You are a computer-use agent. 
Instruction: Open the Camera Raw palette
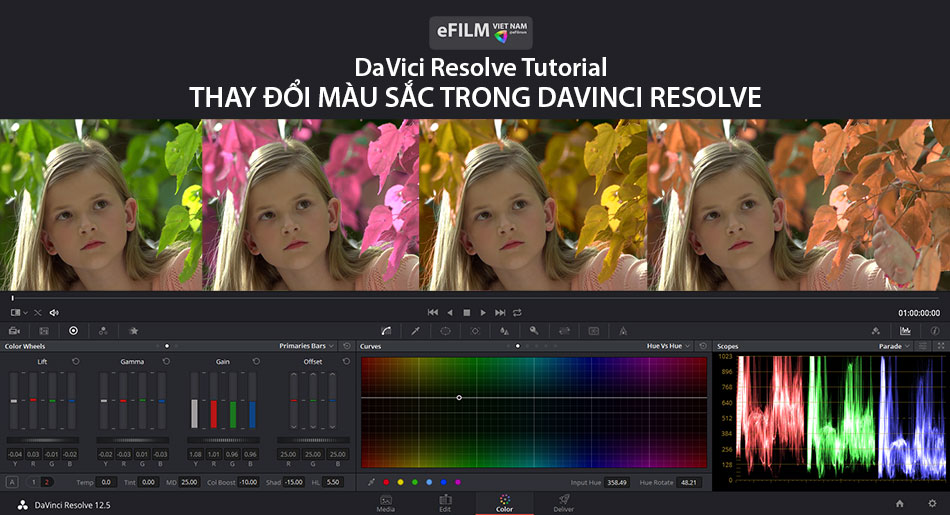(x=14, y=331)
